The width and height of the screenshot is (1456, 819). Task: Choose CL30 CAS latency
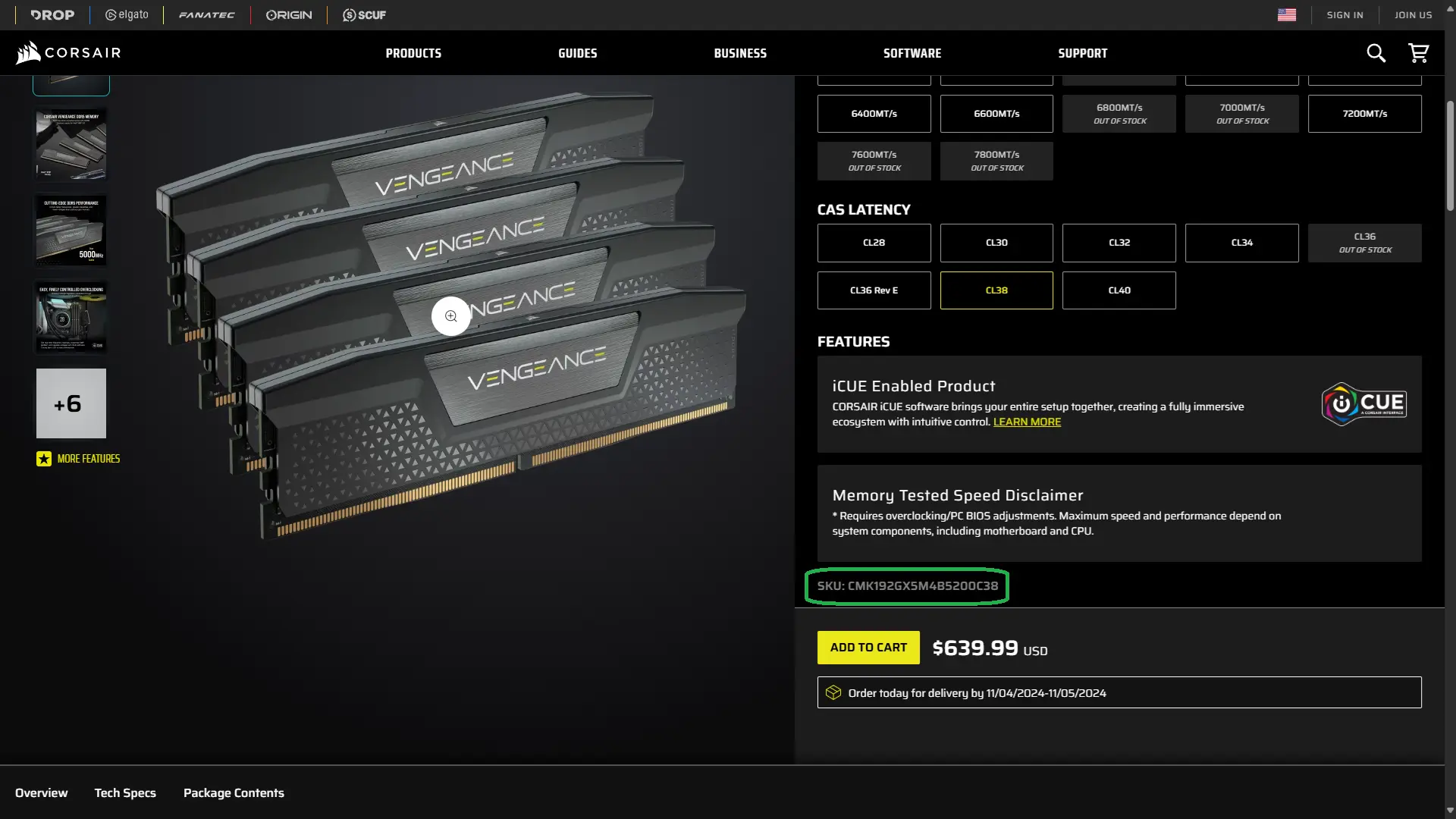(996, 243)
